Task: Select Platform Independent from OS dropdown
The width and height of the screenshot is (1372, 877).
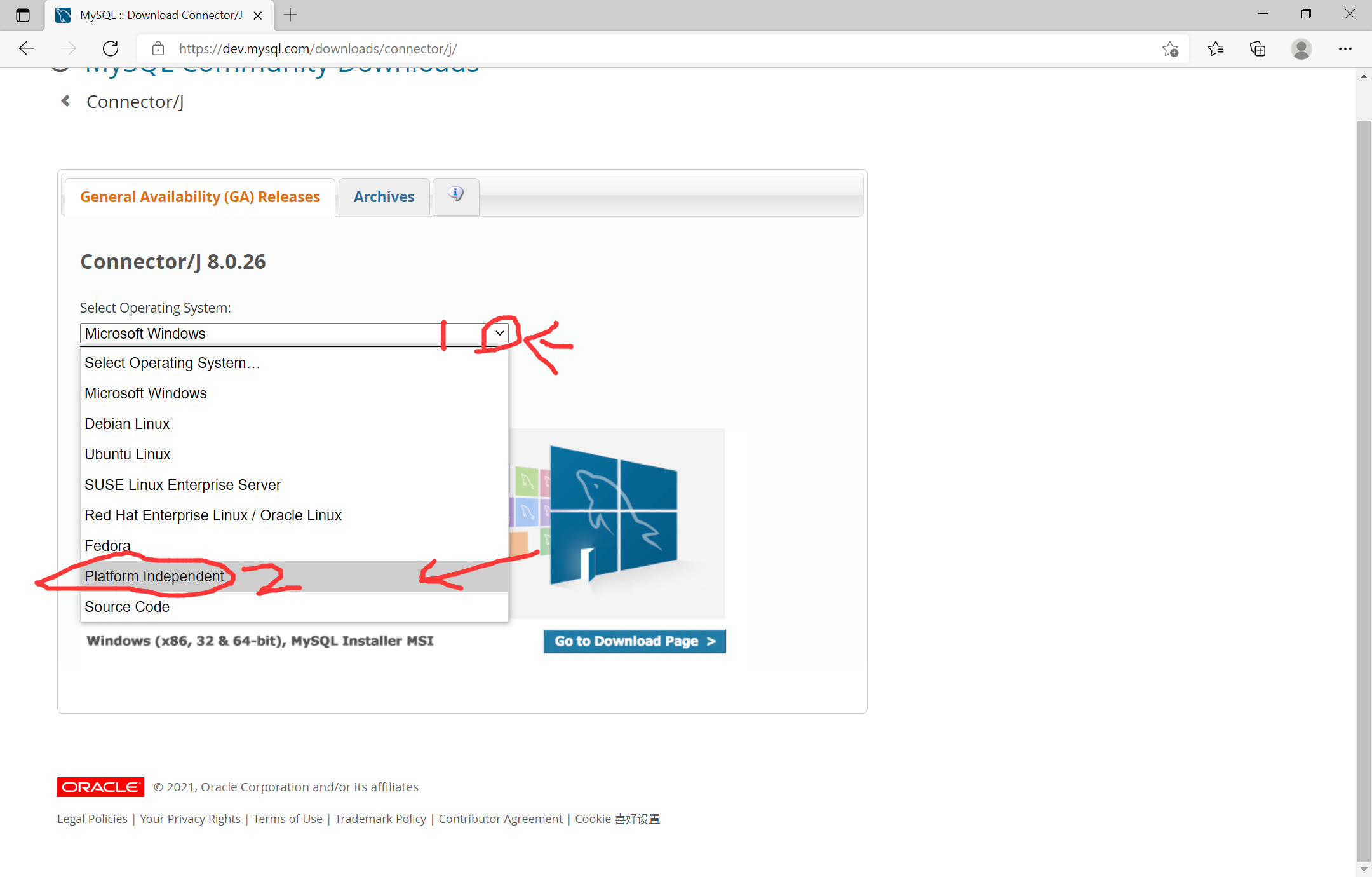Action: point(153,576)
